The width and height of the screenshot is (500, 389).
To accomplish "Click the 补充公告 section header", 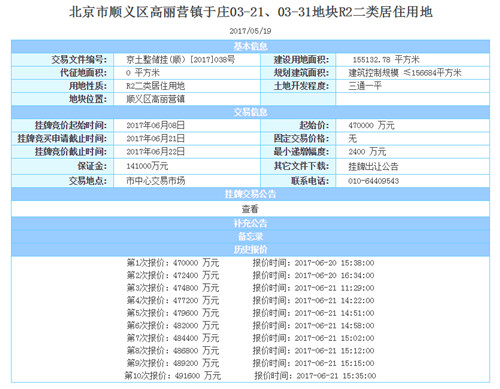I will click(250, 223).
